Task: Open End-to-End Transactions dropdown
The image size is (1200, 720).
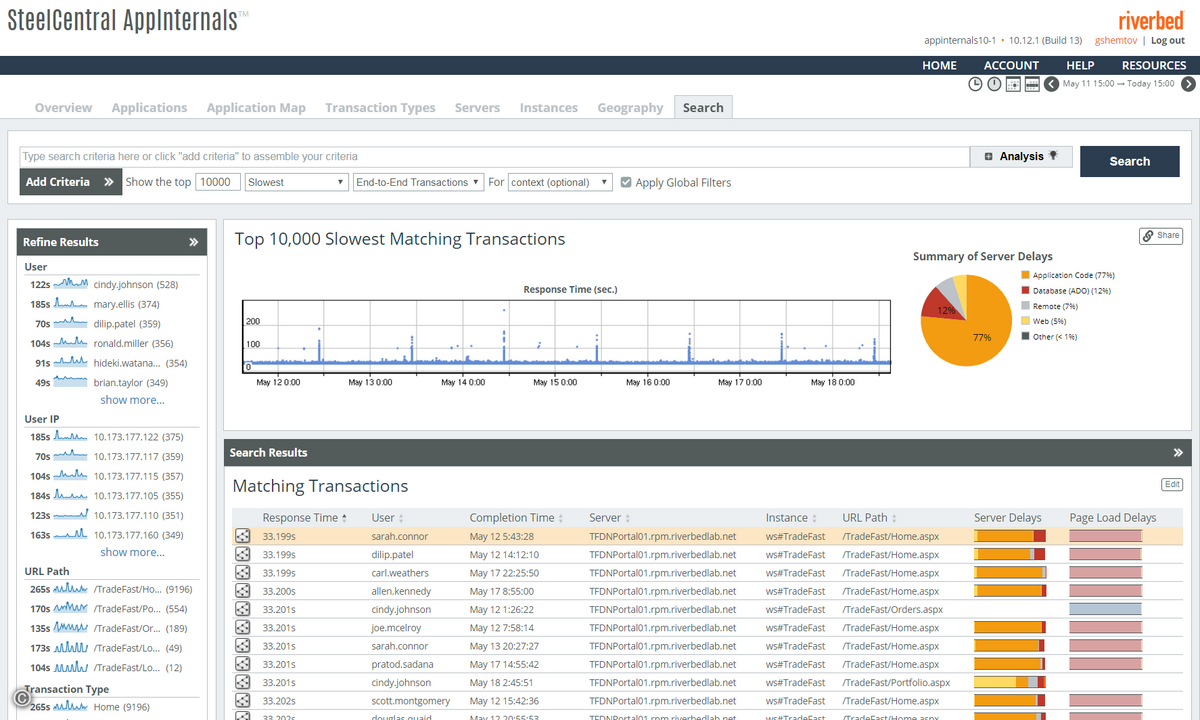Action: 418,182
